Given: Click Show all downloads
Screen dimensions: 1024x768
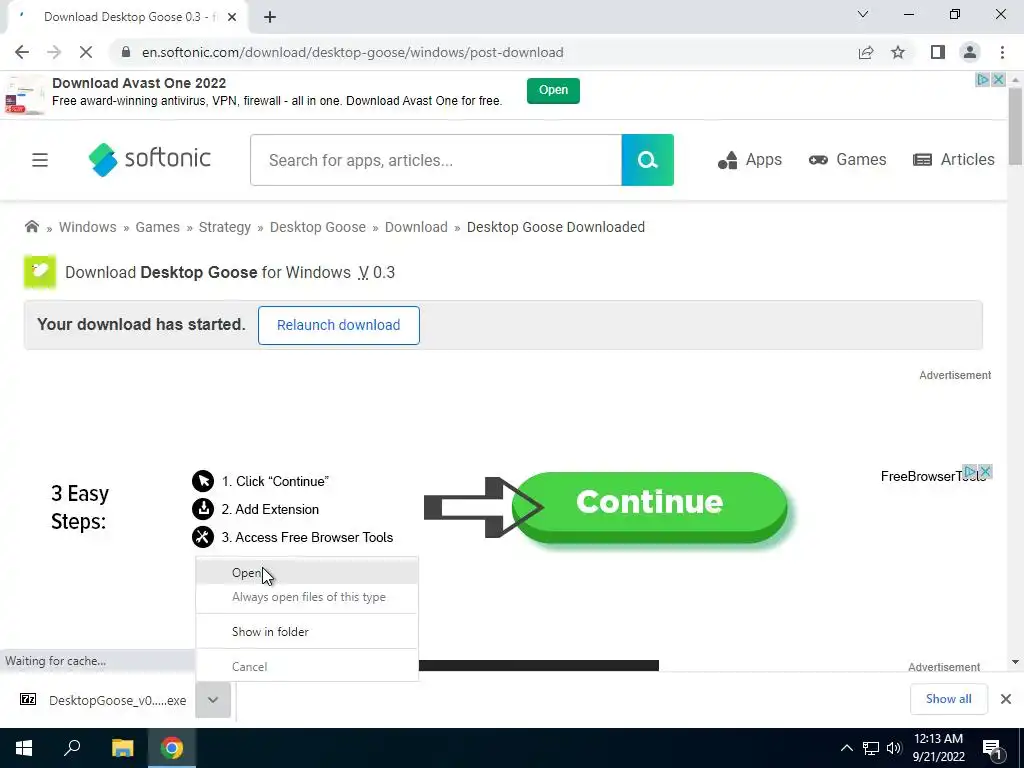Looking at the screenshot, I should click(948, 699).
